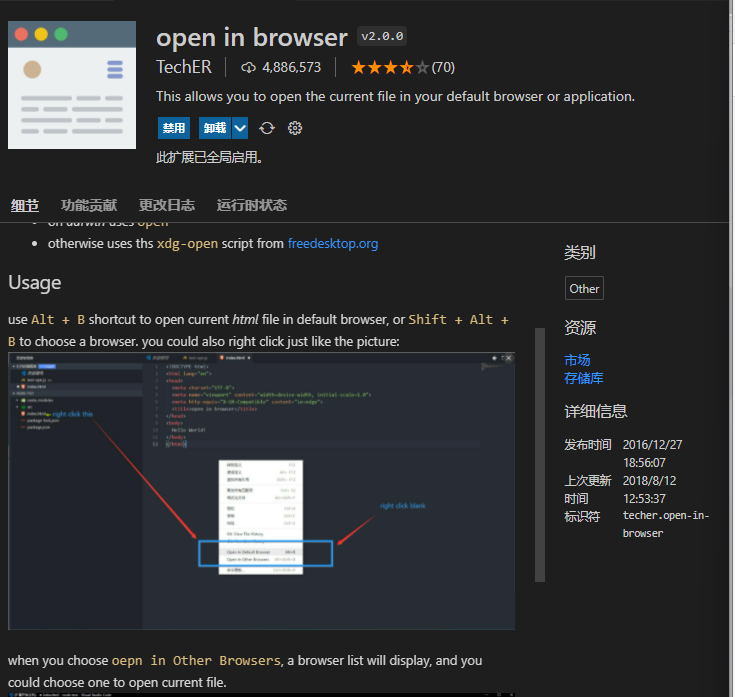Click the usage screenshot image
This screenshot has height=697, width=735.
pos(262,491)
